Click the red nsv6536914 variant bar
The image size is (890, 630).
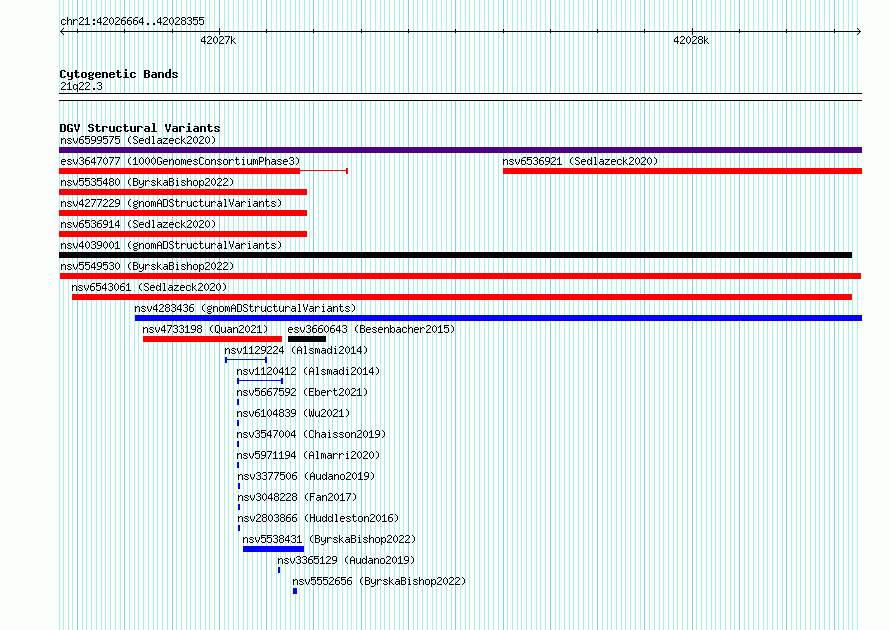[x=183, y=234]
